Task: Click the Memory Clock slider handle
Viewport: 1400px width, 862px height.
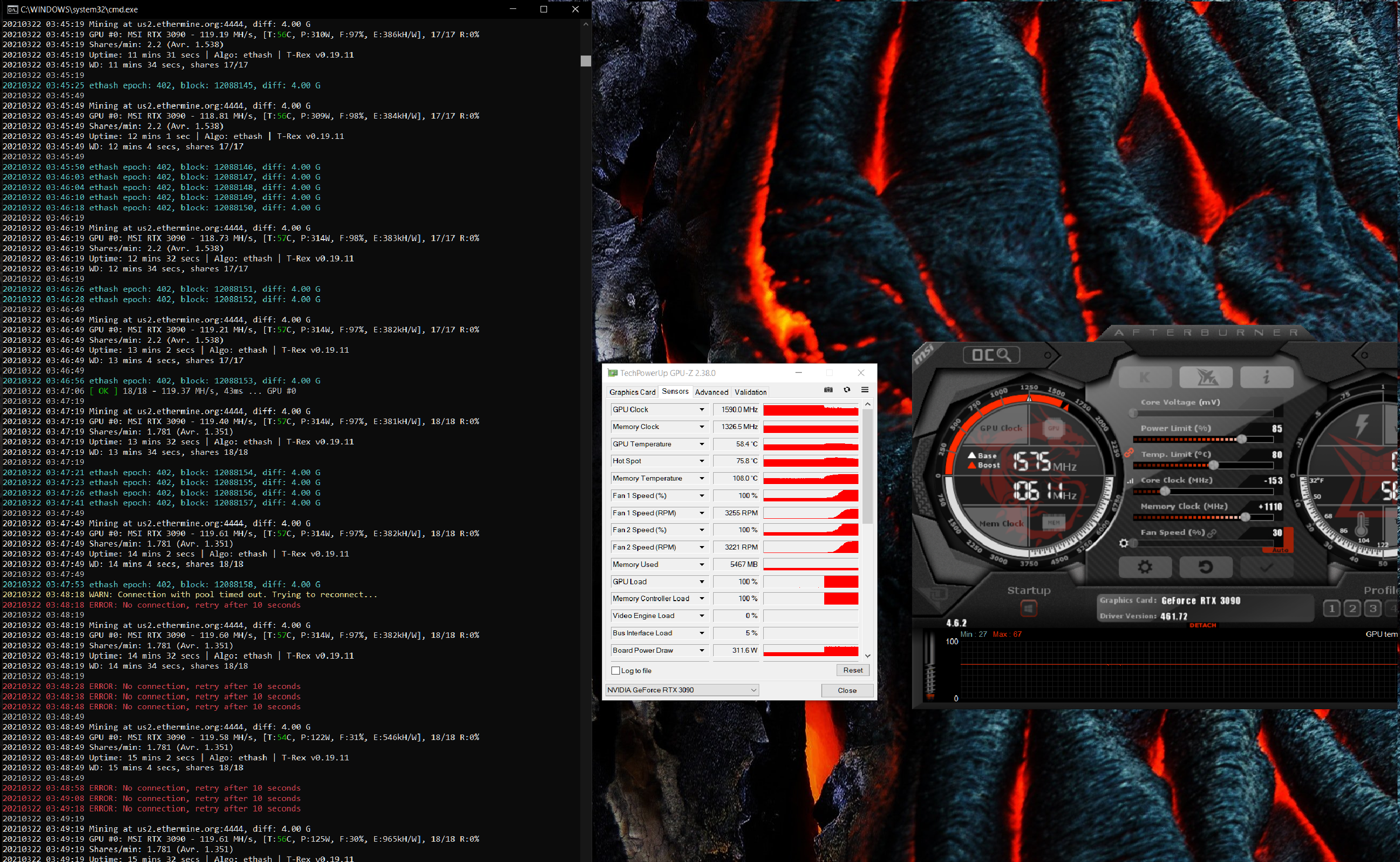Action: [1246, 518]
